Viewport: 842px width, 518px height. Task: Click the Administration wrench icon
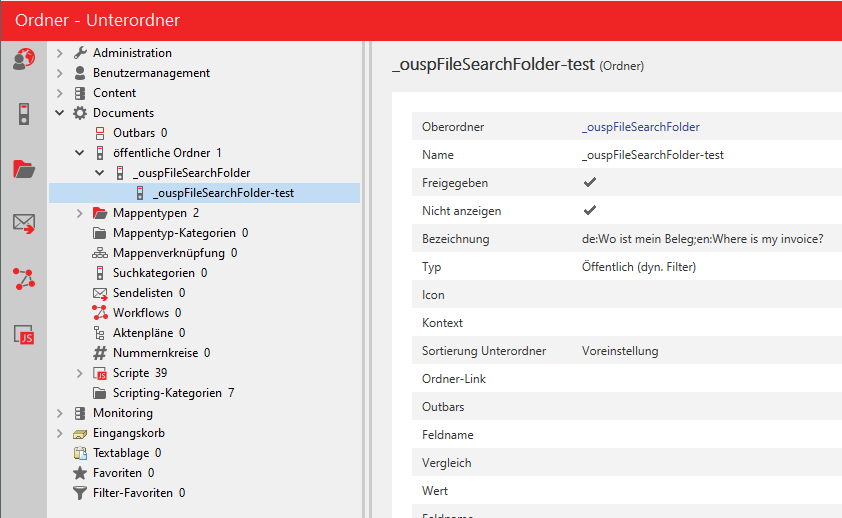[80, 53]
